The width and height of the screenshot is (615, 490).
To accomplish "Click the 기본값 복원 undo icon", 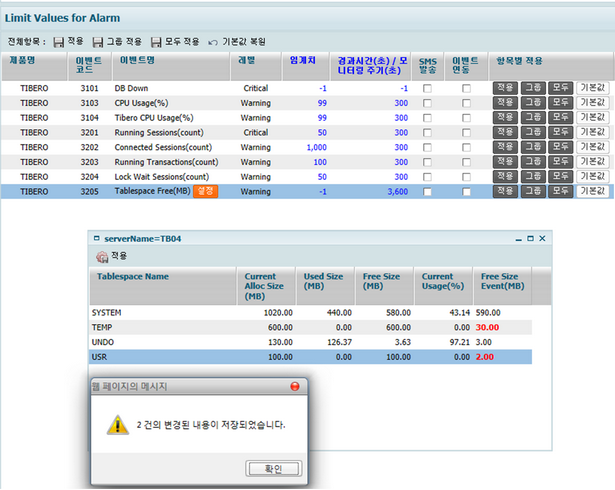I will point(213,42).
